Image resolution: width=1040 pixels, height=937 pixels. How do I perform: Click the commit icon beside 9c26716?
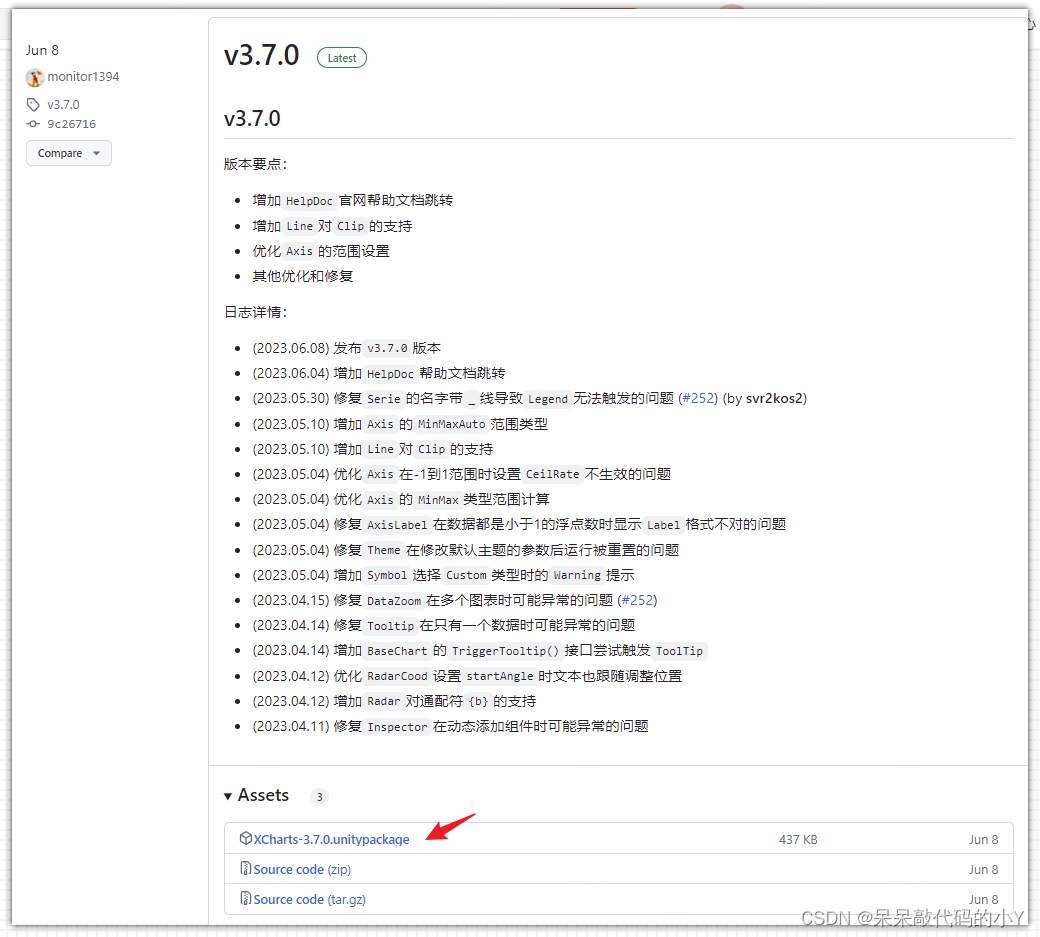[33, 124]
